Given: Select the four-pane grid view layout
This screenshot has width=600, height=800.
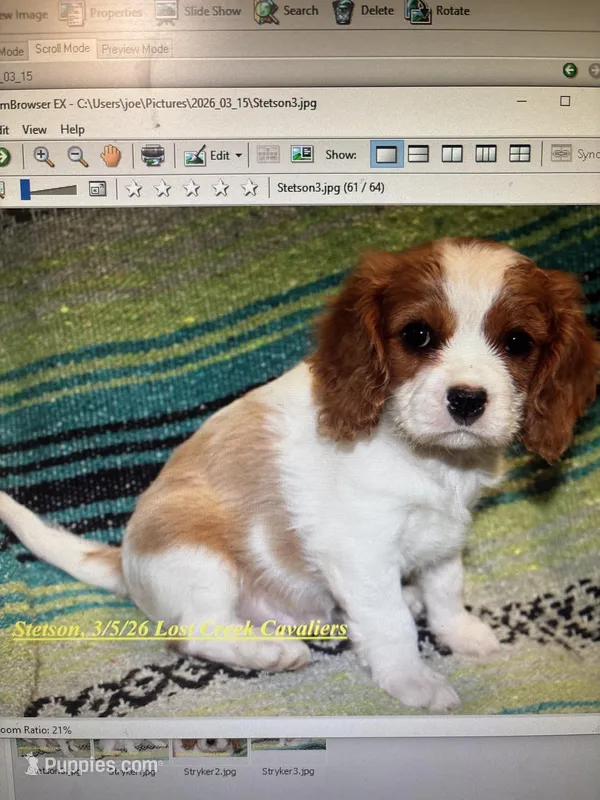Looking at the screenshot, I should pos(519,154).
